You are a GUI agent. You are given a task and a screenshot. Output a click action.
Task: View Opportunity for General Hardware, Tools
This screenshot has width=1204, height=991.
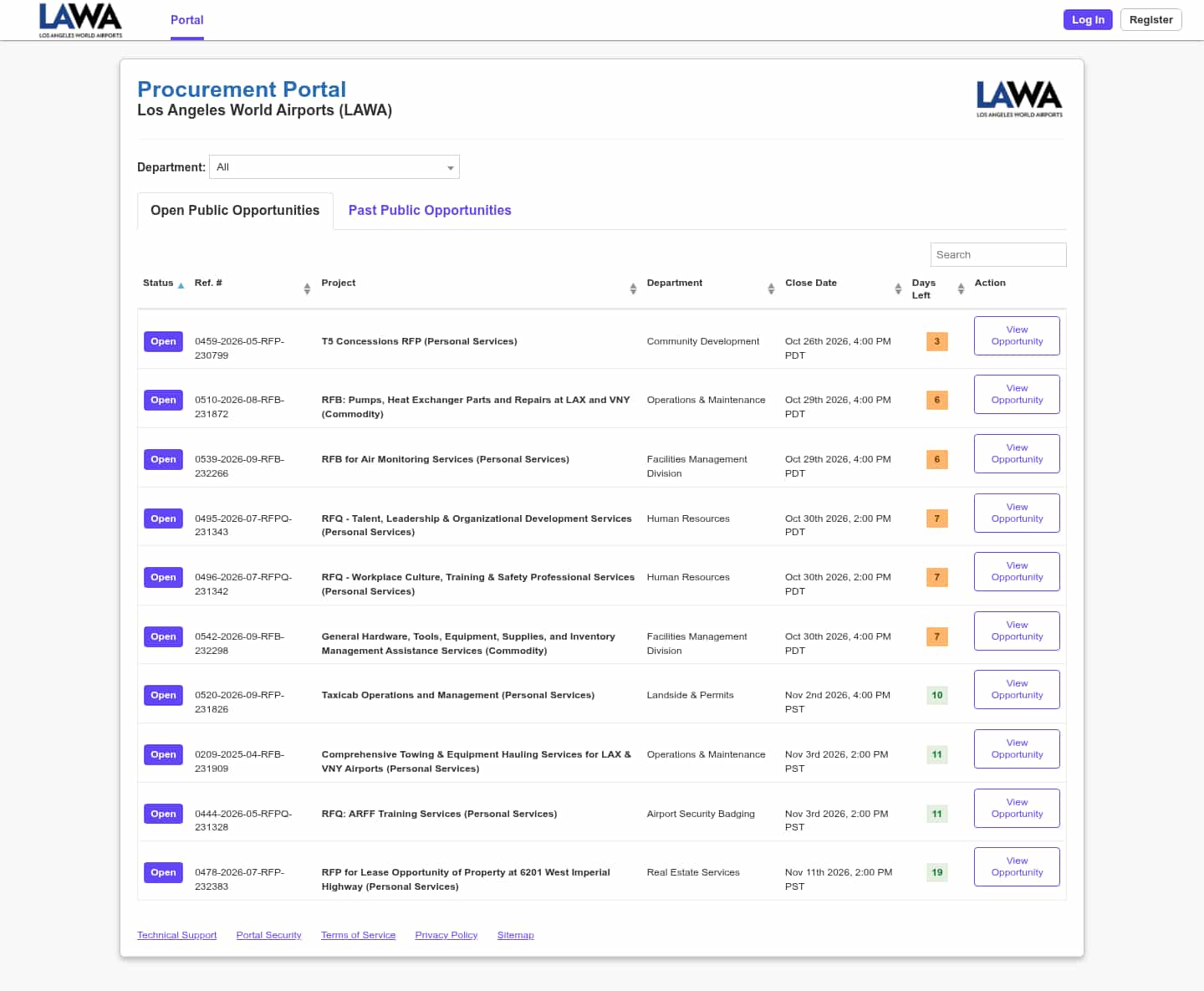pos(1017,631)
